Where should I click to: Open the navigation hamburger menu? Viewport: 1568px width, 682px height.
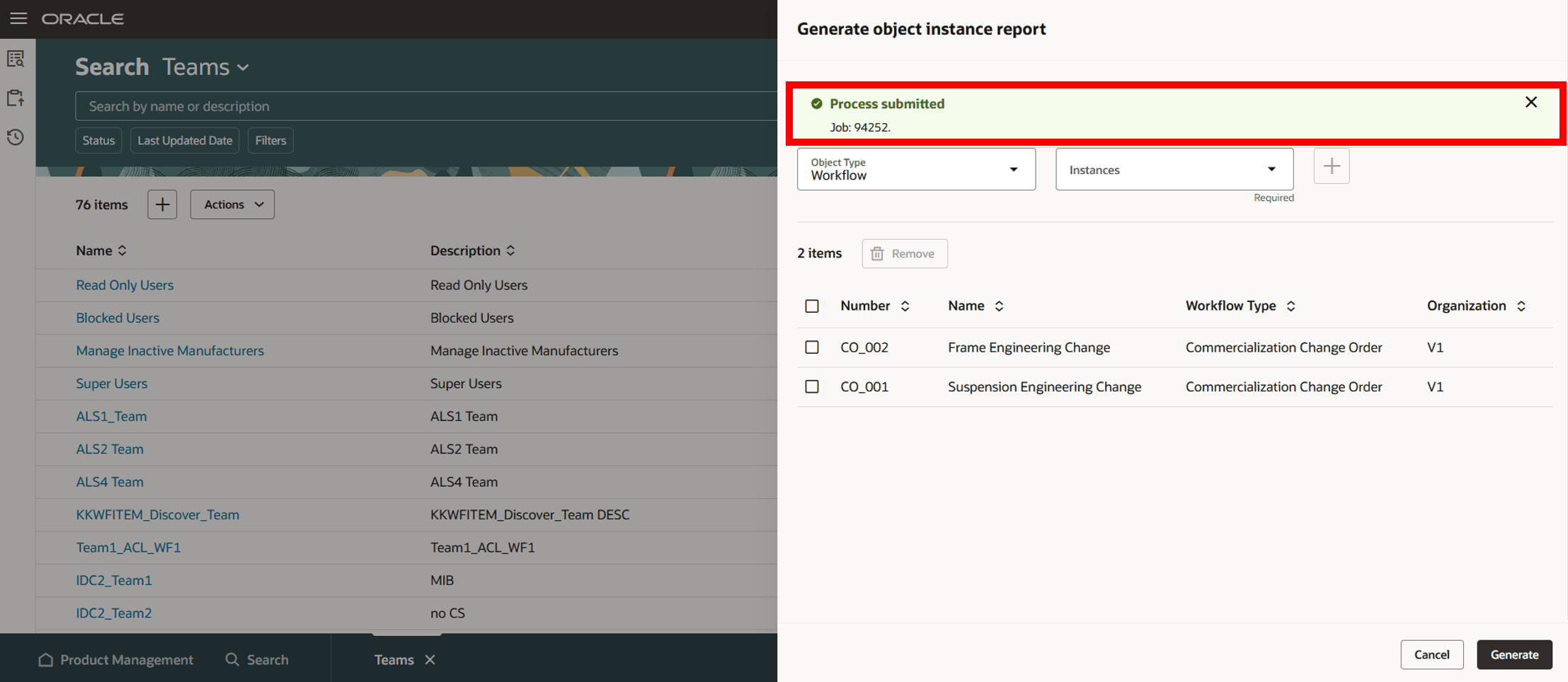coord(18,18)
